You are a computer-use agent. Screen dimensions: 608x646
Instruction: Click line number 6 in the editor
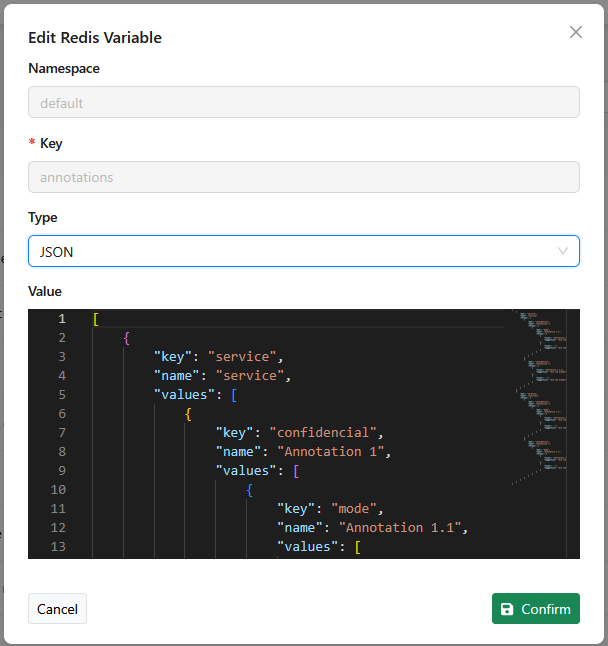62,414
